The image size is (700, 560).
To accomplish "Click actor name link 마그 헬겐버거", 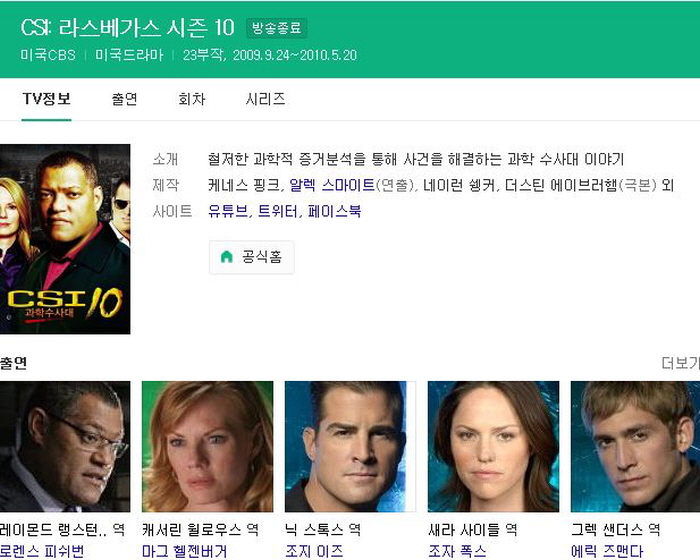I will (x=184, y=551).
